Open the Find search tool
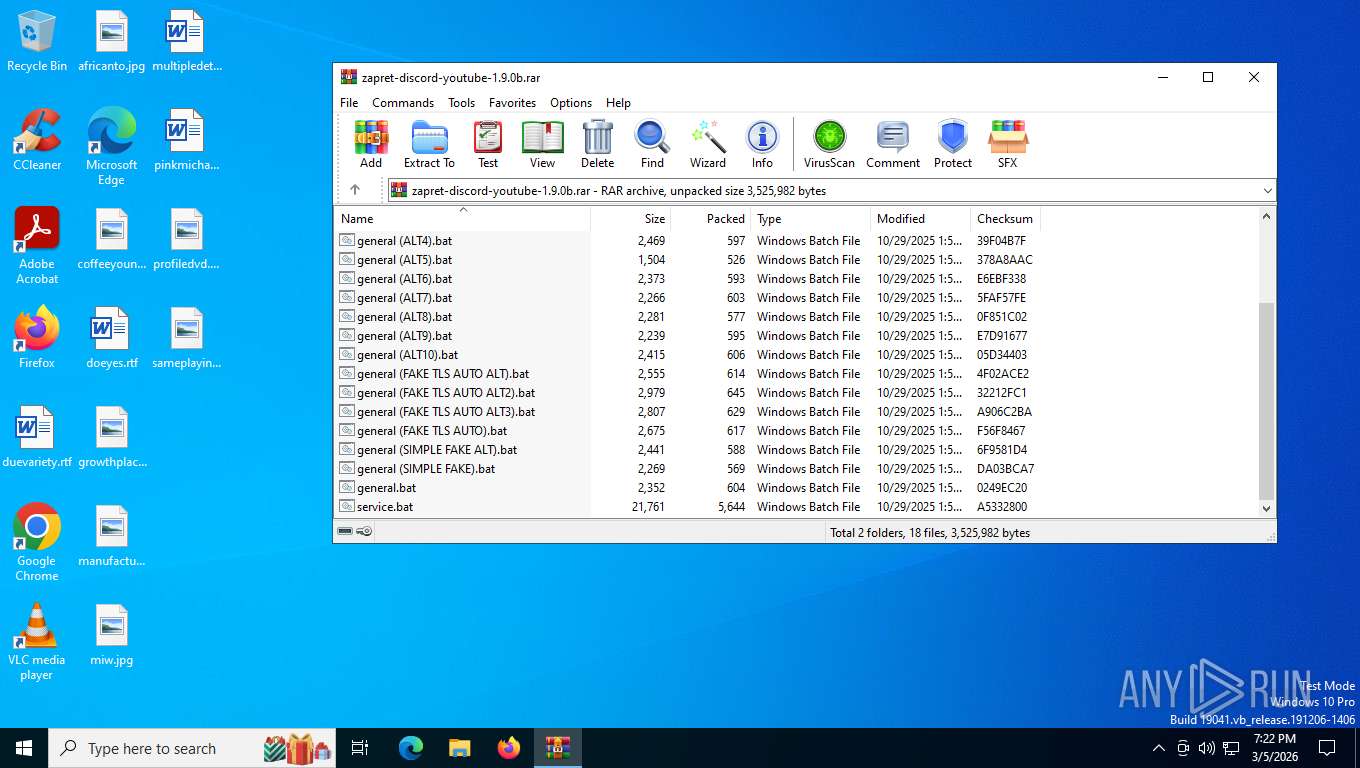 652,144
